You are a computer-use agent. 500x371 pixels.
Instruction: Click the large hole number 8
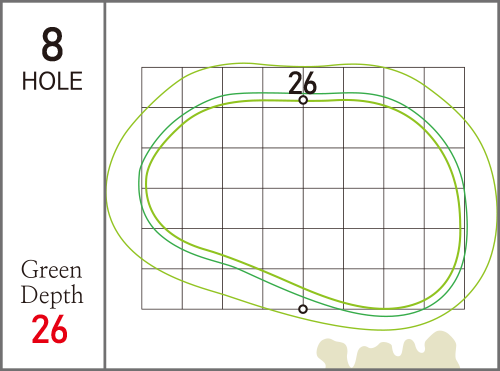tap(52, 44)
